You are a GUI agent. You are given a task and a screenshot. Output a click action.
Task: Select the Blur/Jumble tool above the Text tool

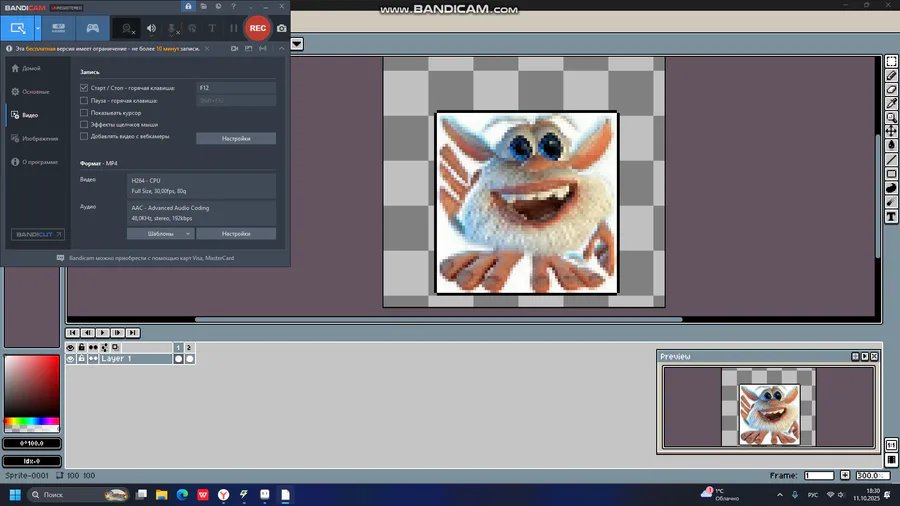point(891,202)
